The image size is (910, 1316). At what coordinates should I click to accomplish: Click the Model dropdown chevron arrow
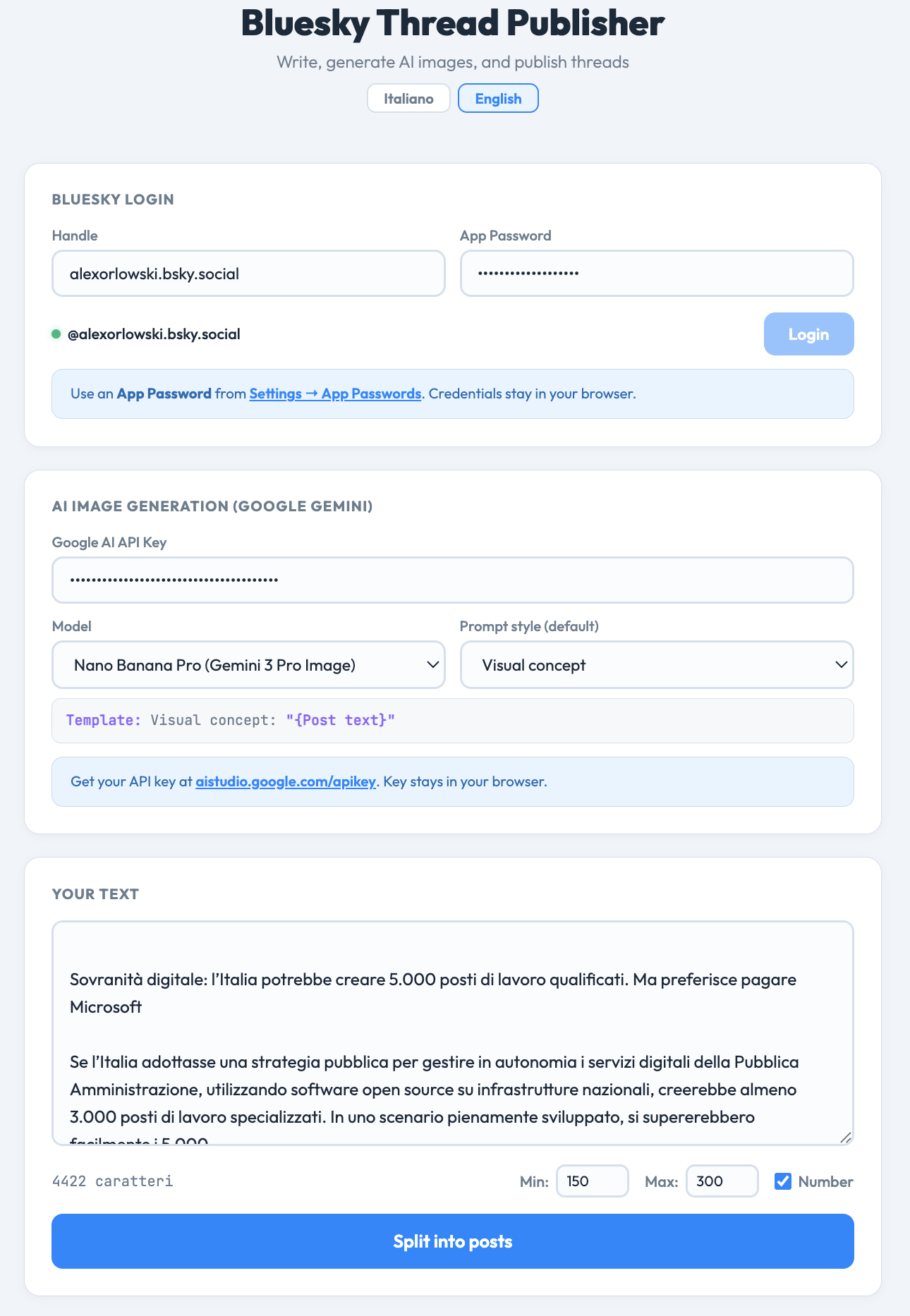click(433, 665)
